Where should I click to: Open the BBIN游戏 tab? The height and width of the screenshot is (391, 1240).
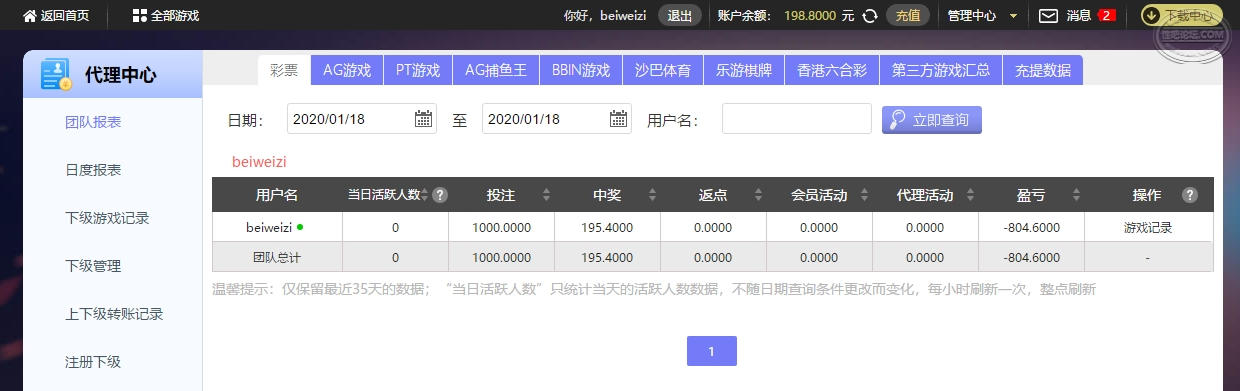581,70
